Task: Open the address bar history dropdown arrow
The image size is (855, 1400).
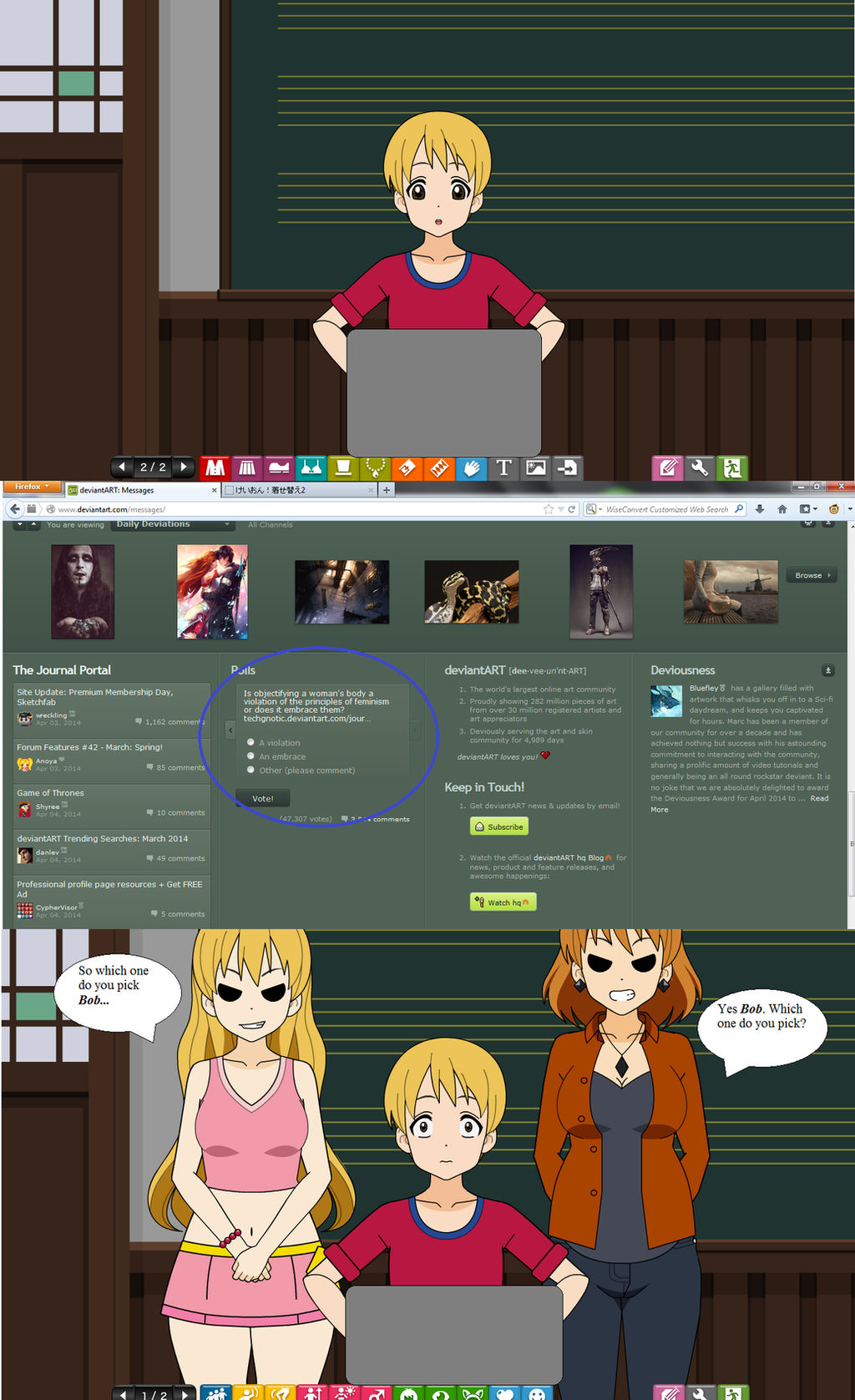Action: click(x=561, y=508)
